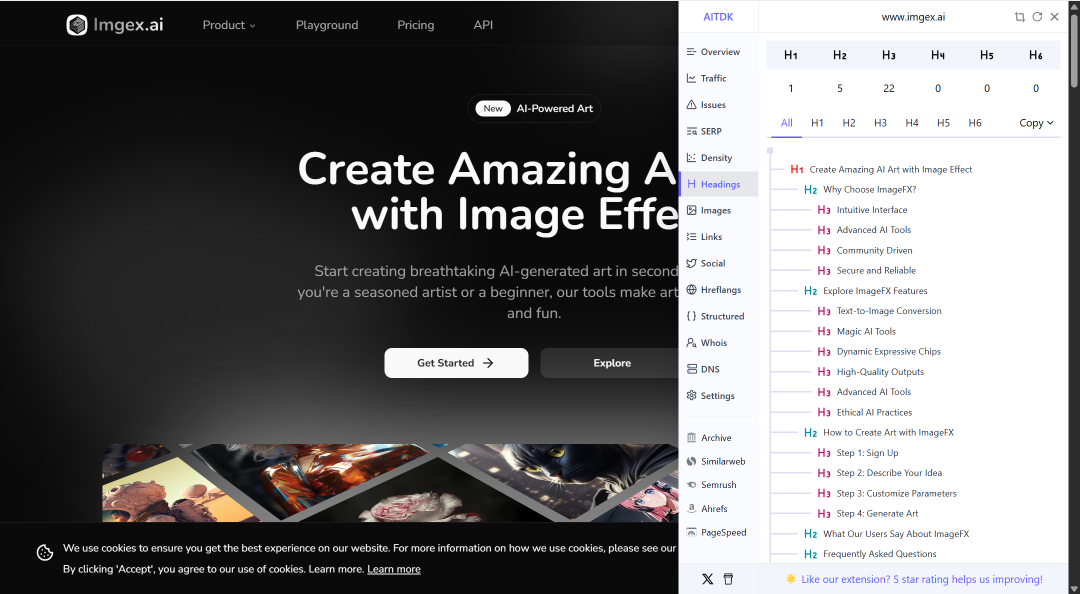Click the Imgex.ai logo icon

(76, 25)
